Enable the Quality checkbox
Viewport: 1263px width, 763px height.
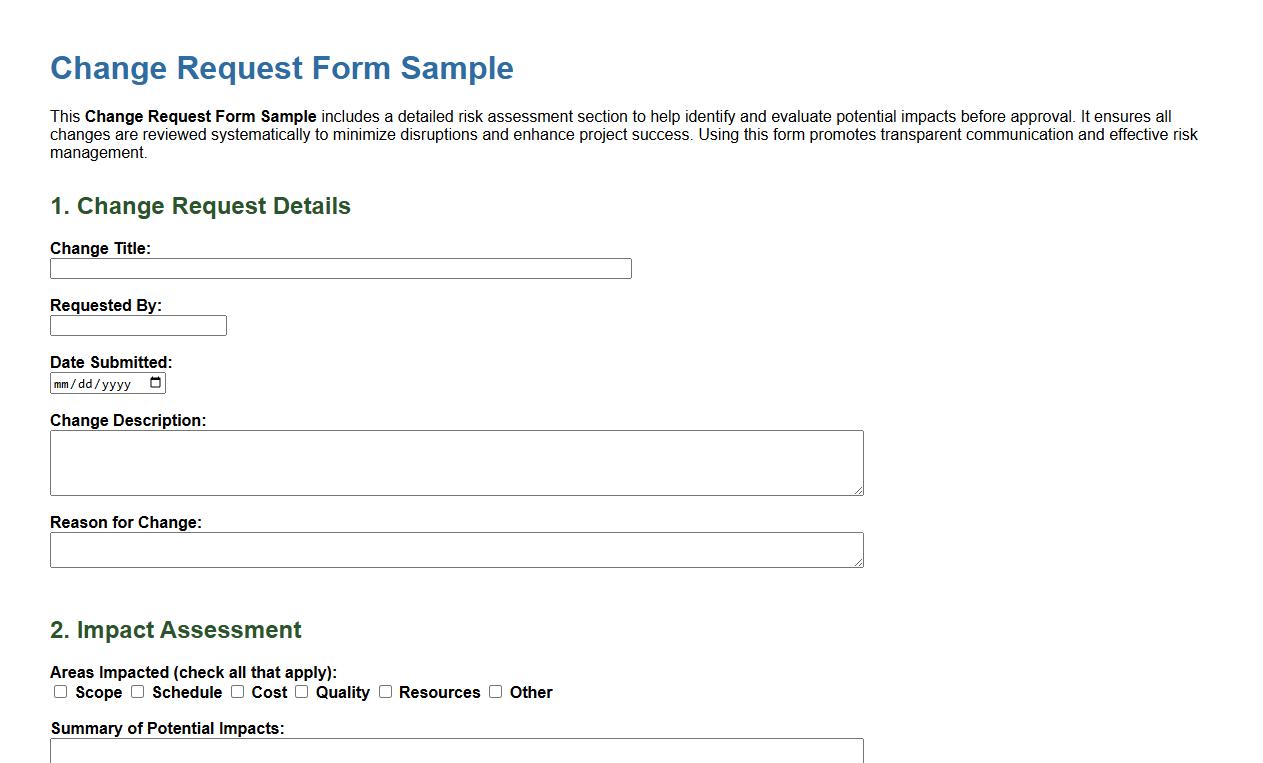click(x=301, y=691)
